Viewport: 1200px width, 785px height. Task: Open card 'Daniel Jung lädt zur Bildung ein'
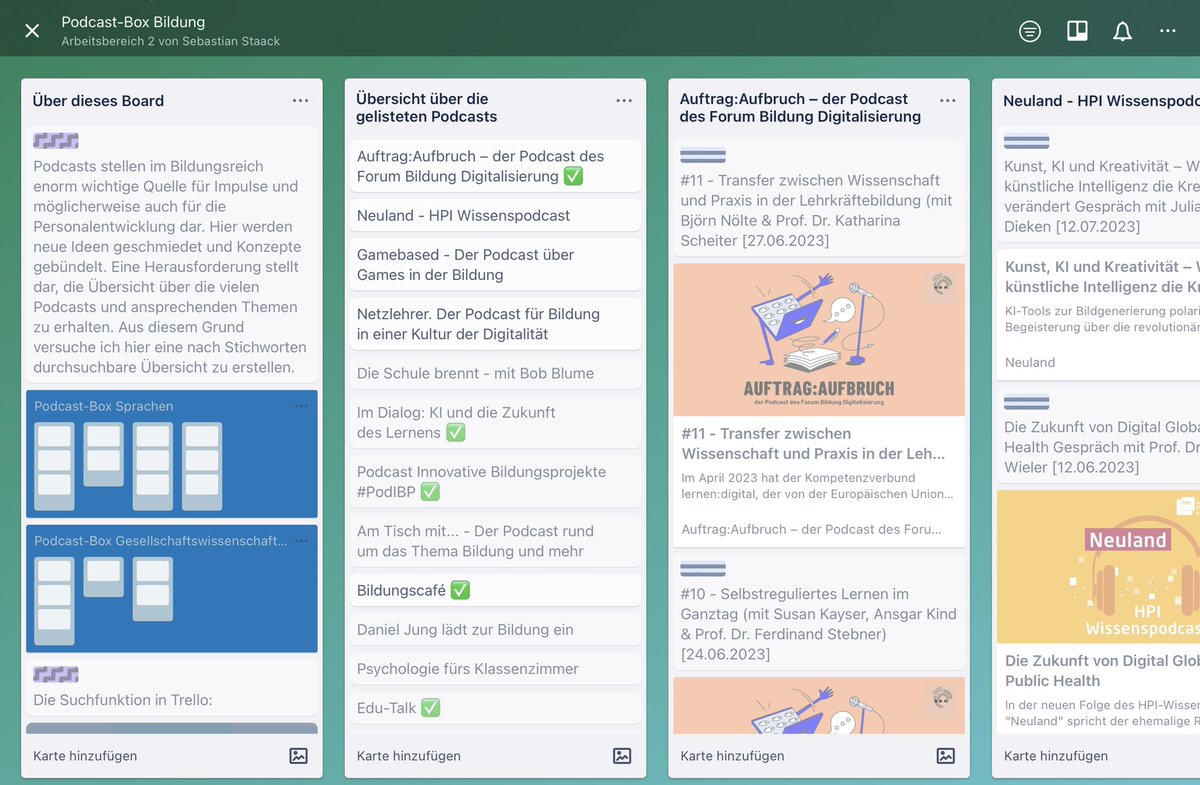(x=495, y=629)
